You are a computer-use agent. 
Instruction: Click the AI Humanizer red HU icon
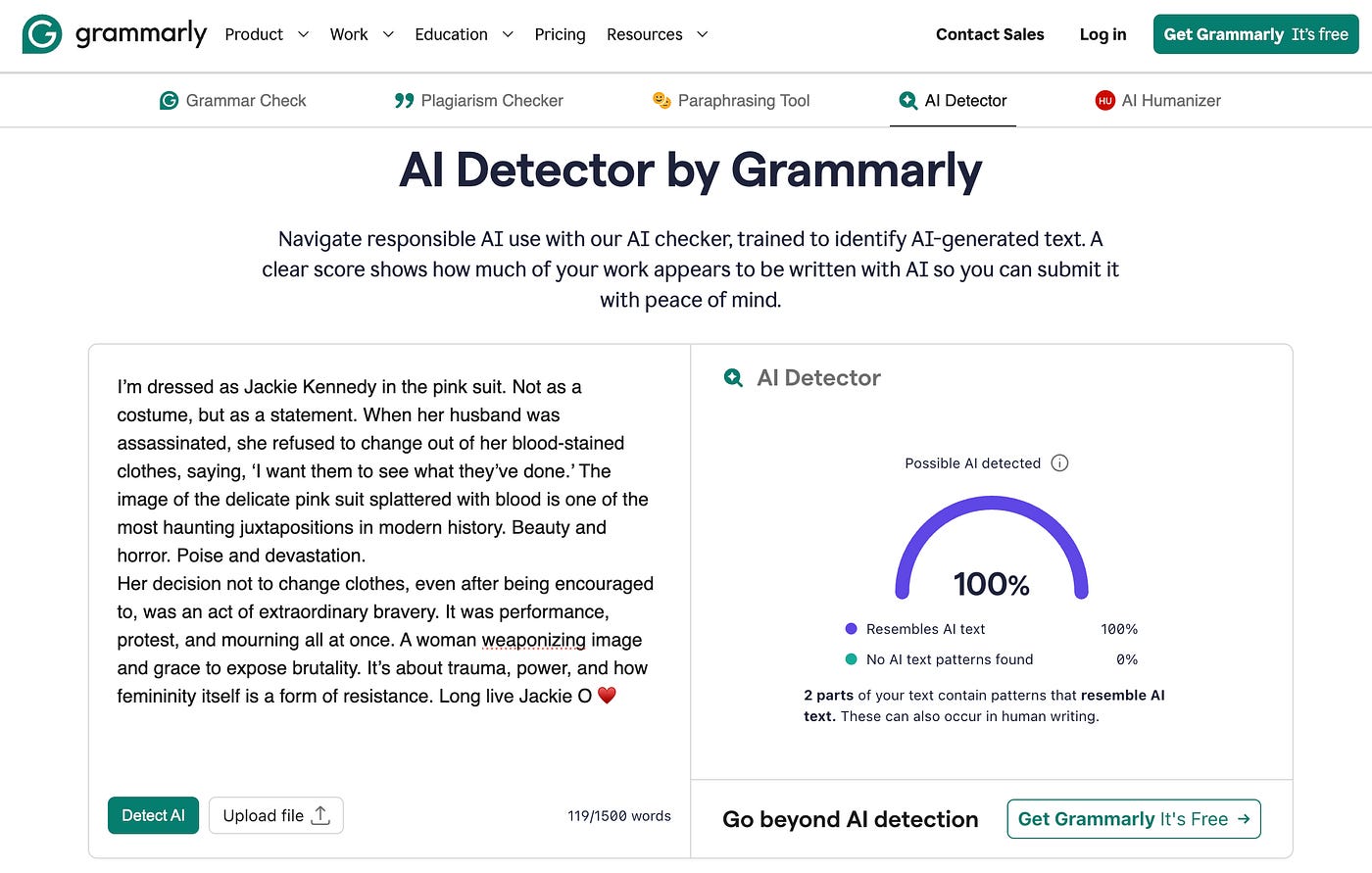tap(1104, 100)
